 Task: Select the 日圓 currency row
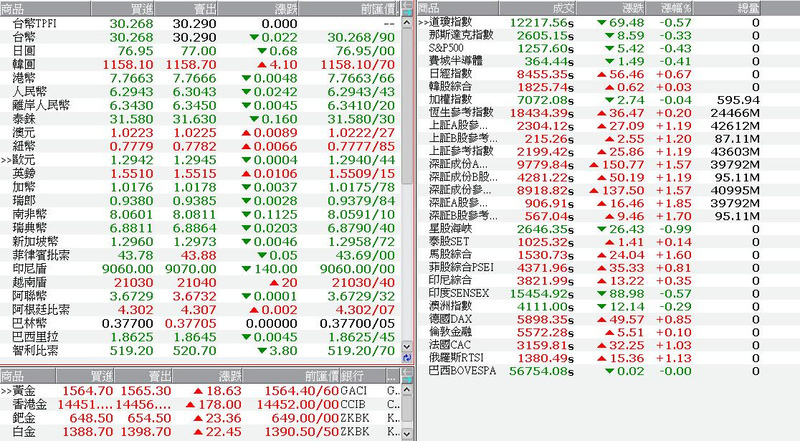coord(199,51)
